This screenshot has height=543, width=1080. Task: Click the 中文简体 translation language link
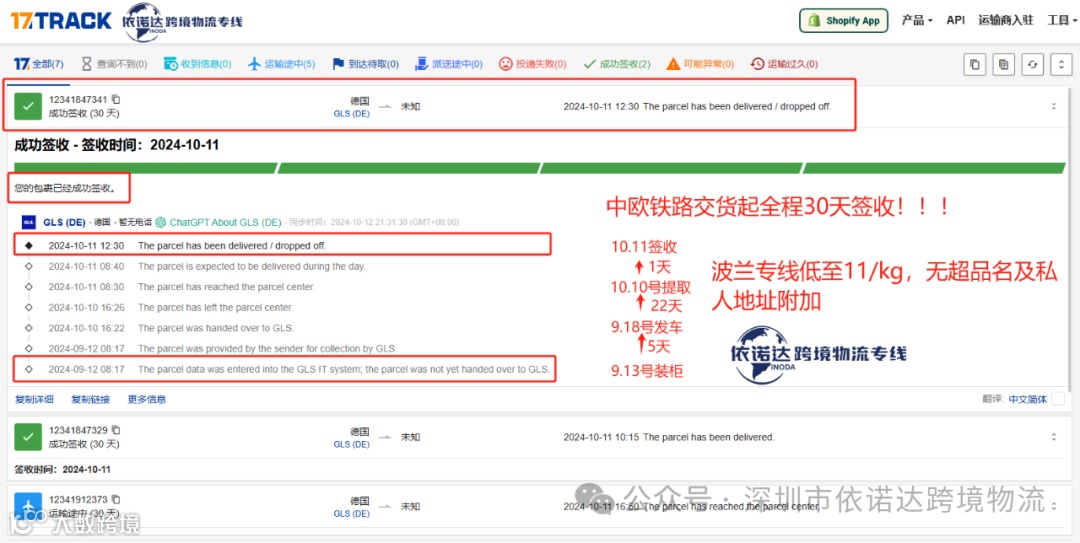pyautogui.click(x=1028, y=399)
